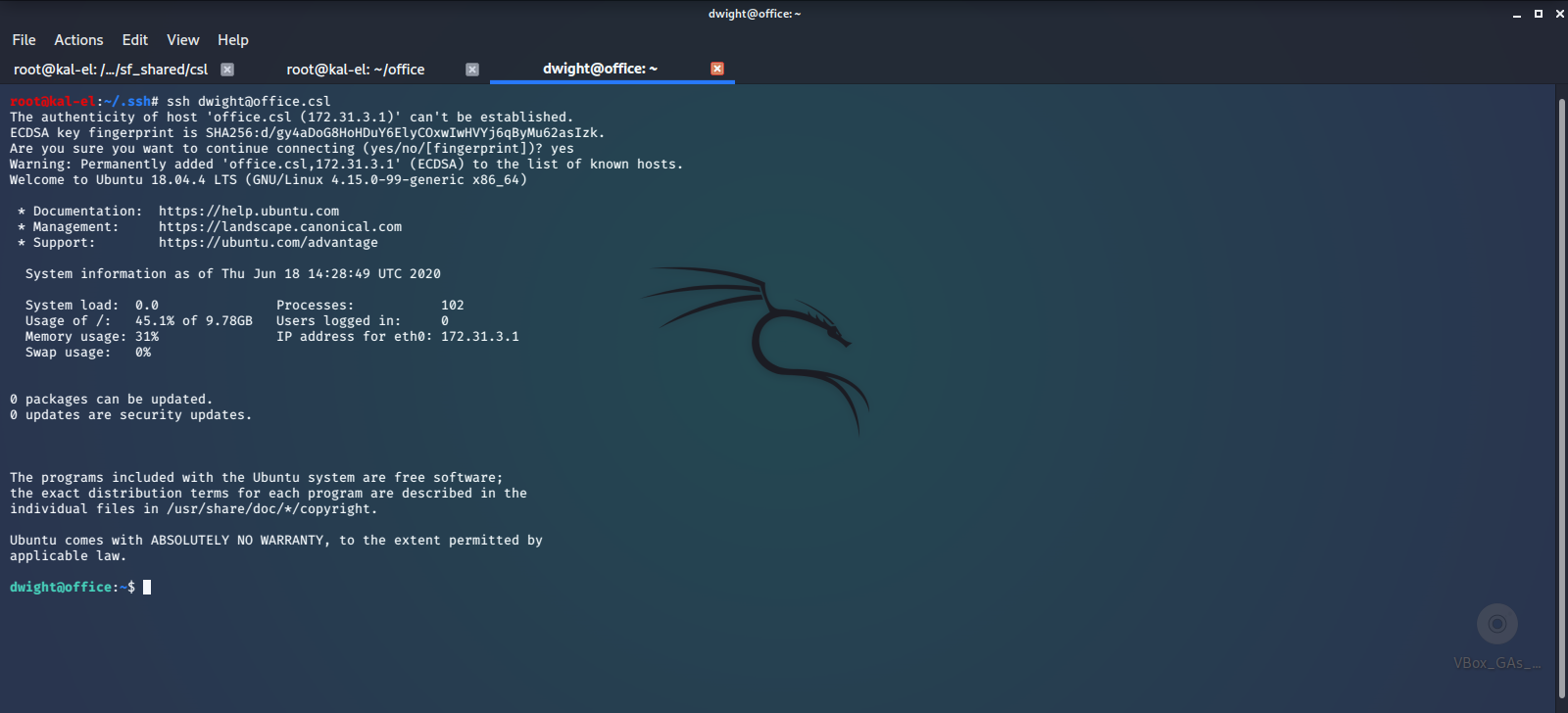Click the 'Usage of /: 45.1%' text
1568x713 pixels.
click(x=139, y=321)
